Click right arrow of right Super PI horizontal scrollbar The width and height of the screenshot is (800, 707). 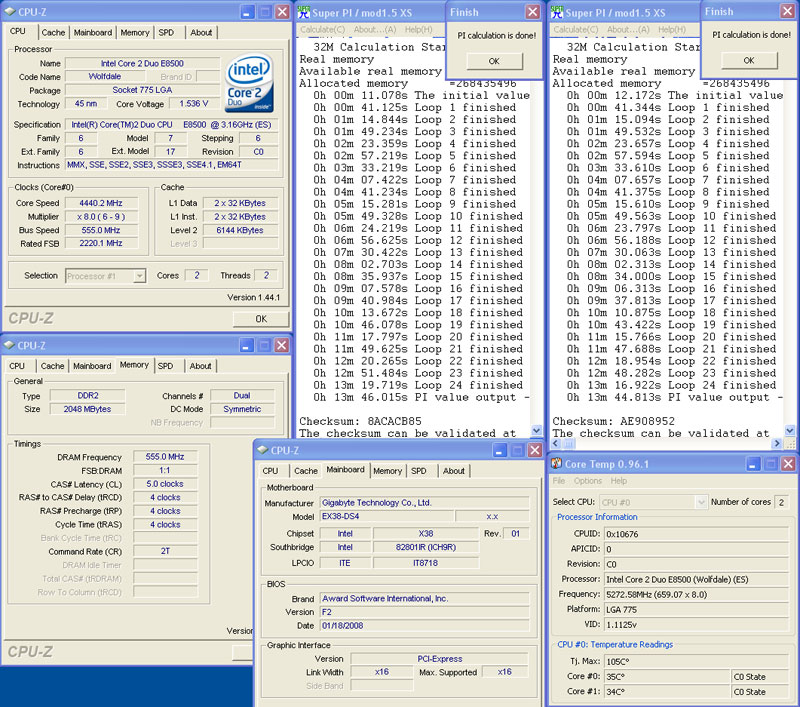[777, 443]
